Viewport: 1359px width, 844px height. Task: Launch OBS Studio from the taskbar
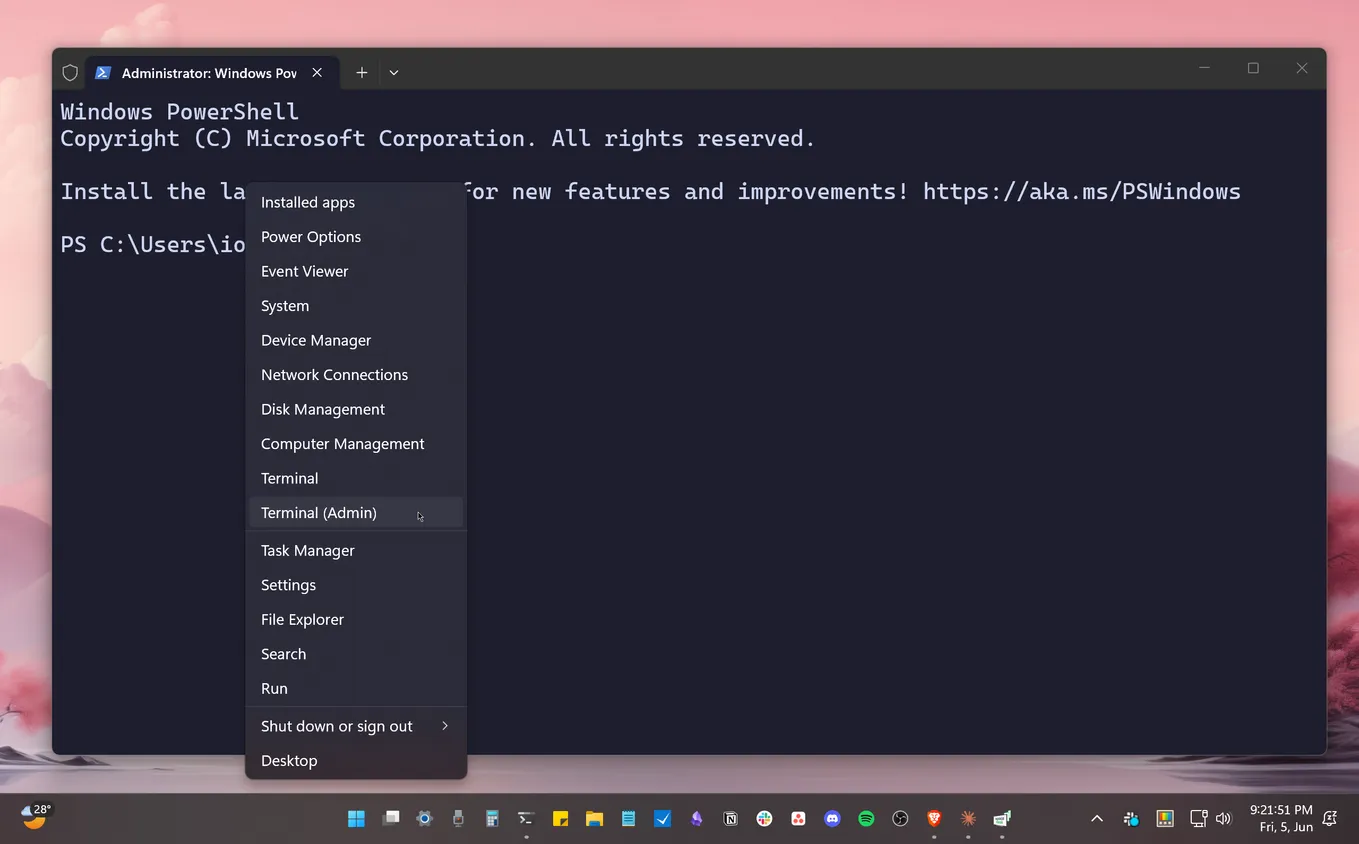pyautogui.click(x=900, y=819)
